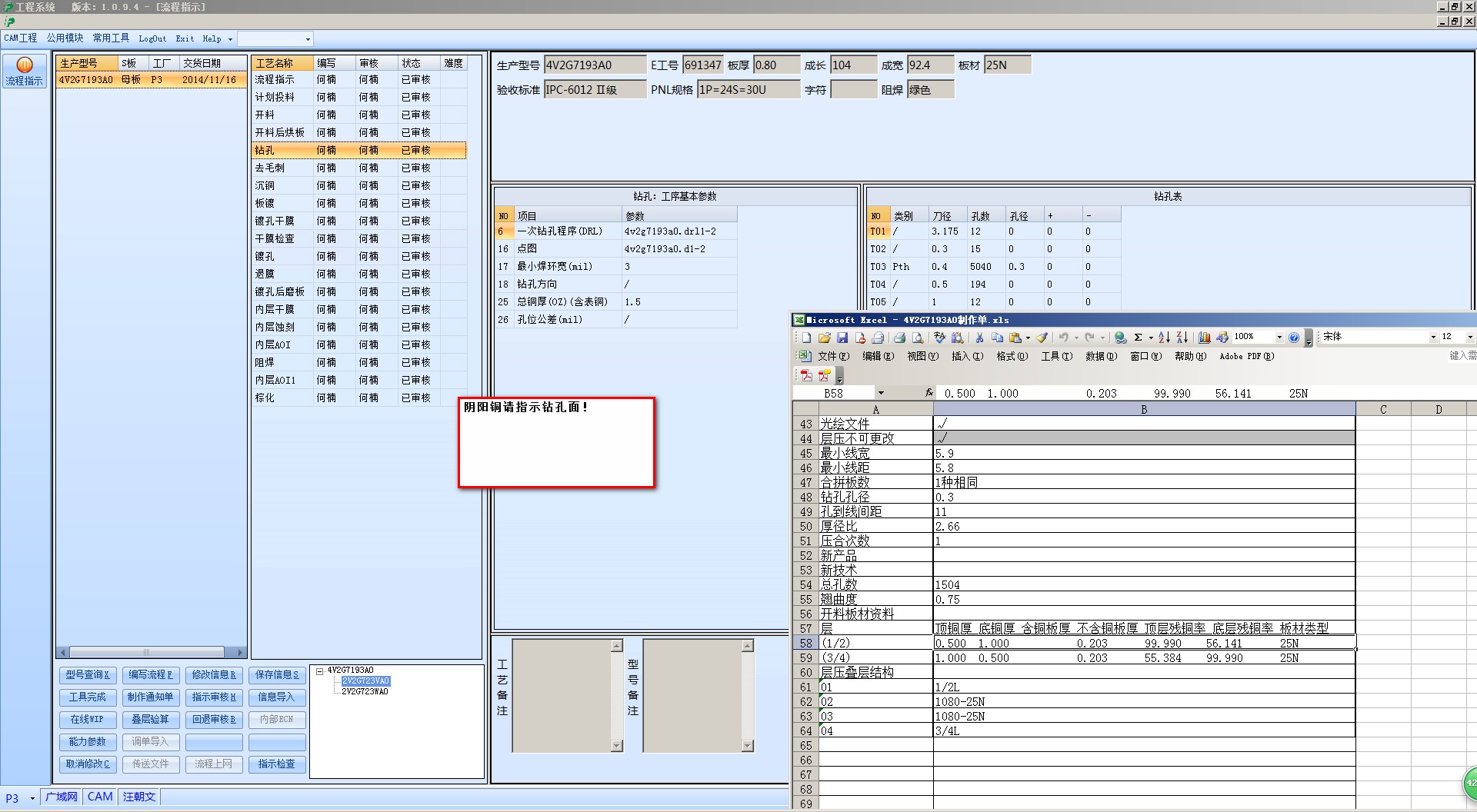Image resolution: width=1477 pixels, height=812 pixels.
Task: Copy the selected Excel cells
Action: 997,338
